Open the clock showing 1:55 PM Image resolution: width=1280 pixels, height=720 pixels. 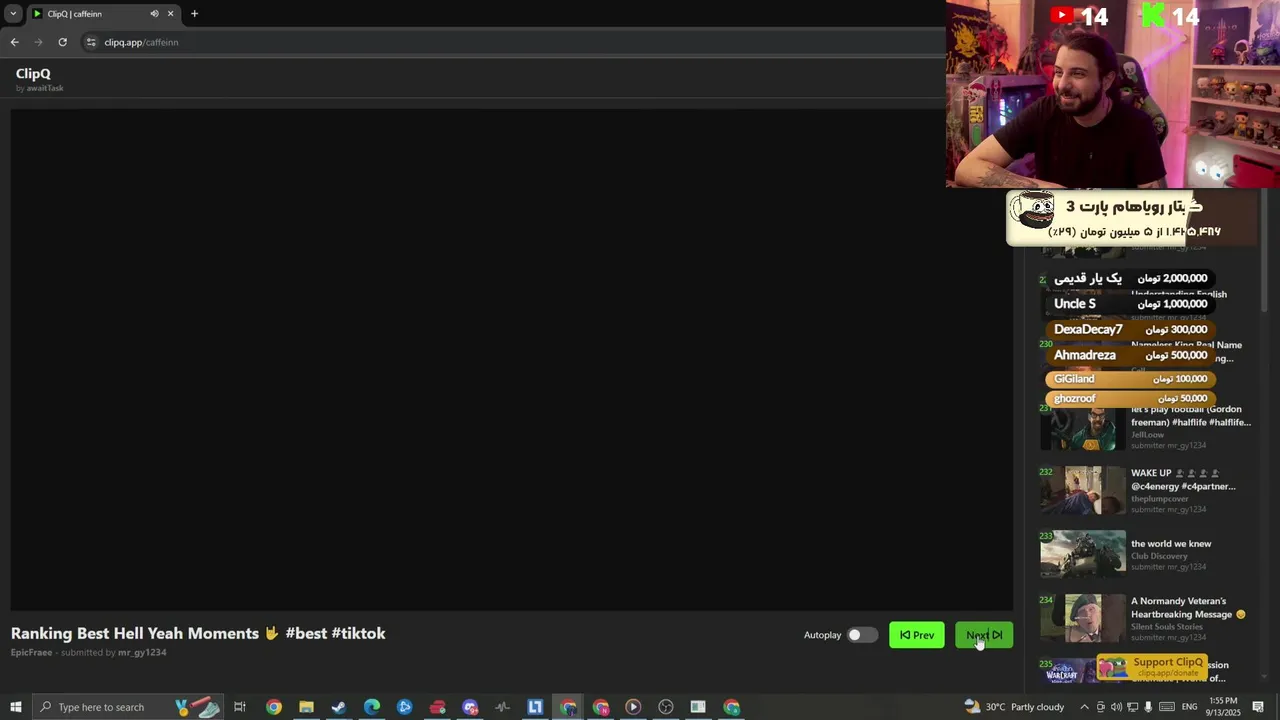tap(1224, 707)
